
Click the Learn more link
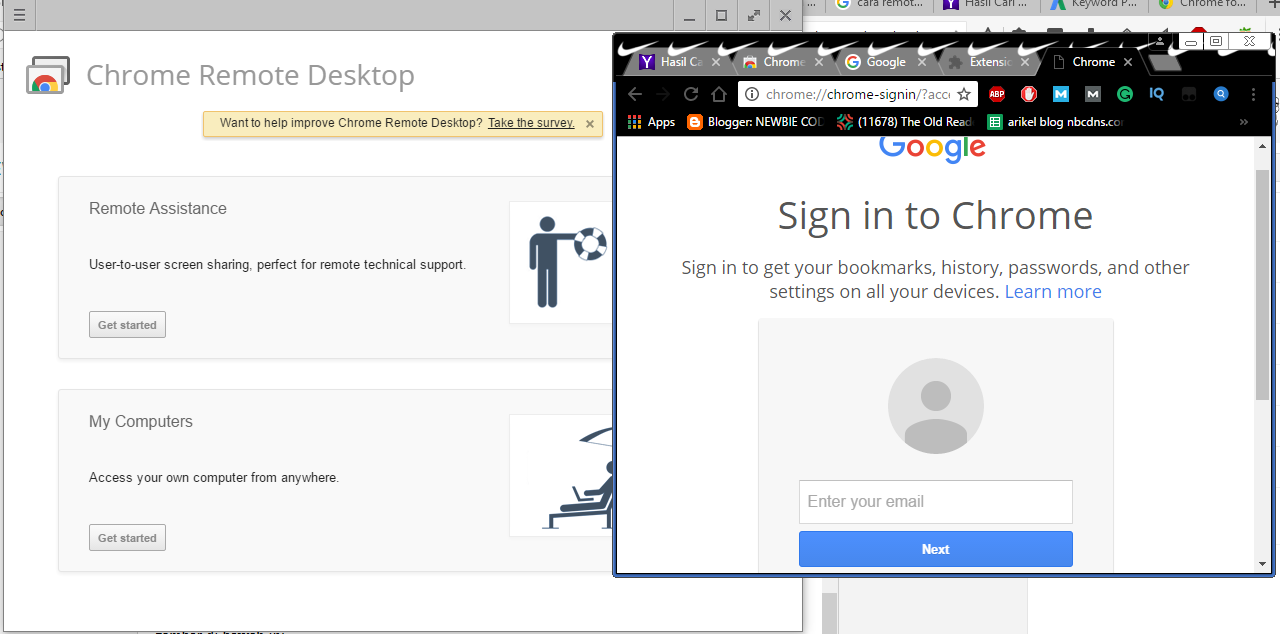[1053, 292]
